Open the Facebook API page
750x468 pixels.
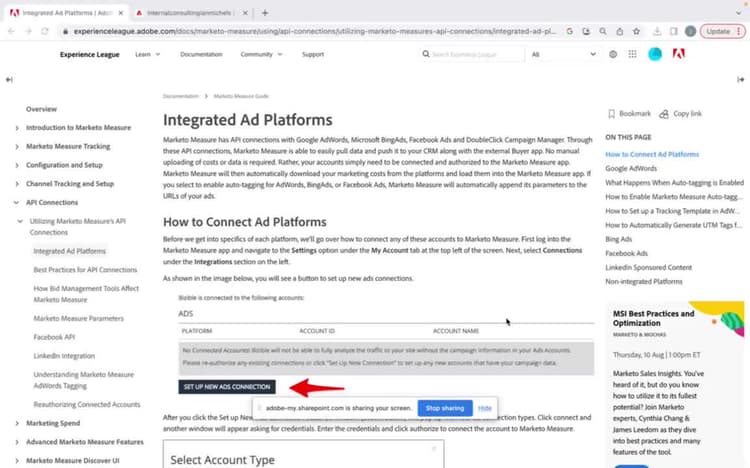(x=54, y=337)
